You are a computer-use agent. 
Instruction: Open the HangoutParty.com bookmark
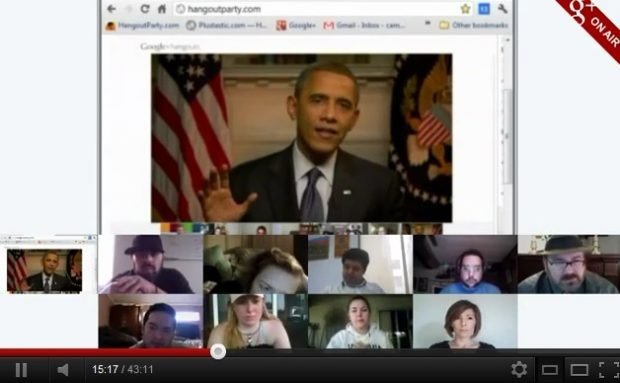click(x=142, y=26)
